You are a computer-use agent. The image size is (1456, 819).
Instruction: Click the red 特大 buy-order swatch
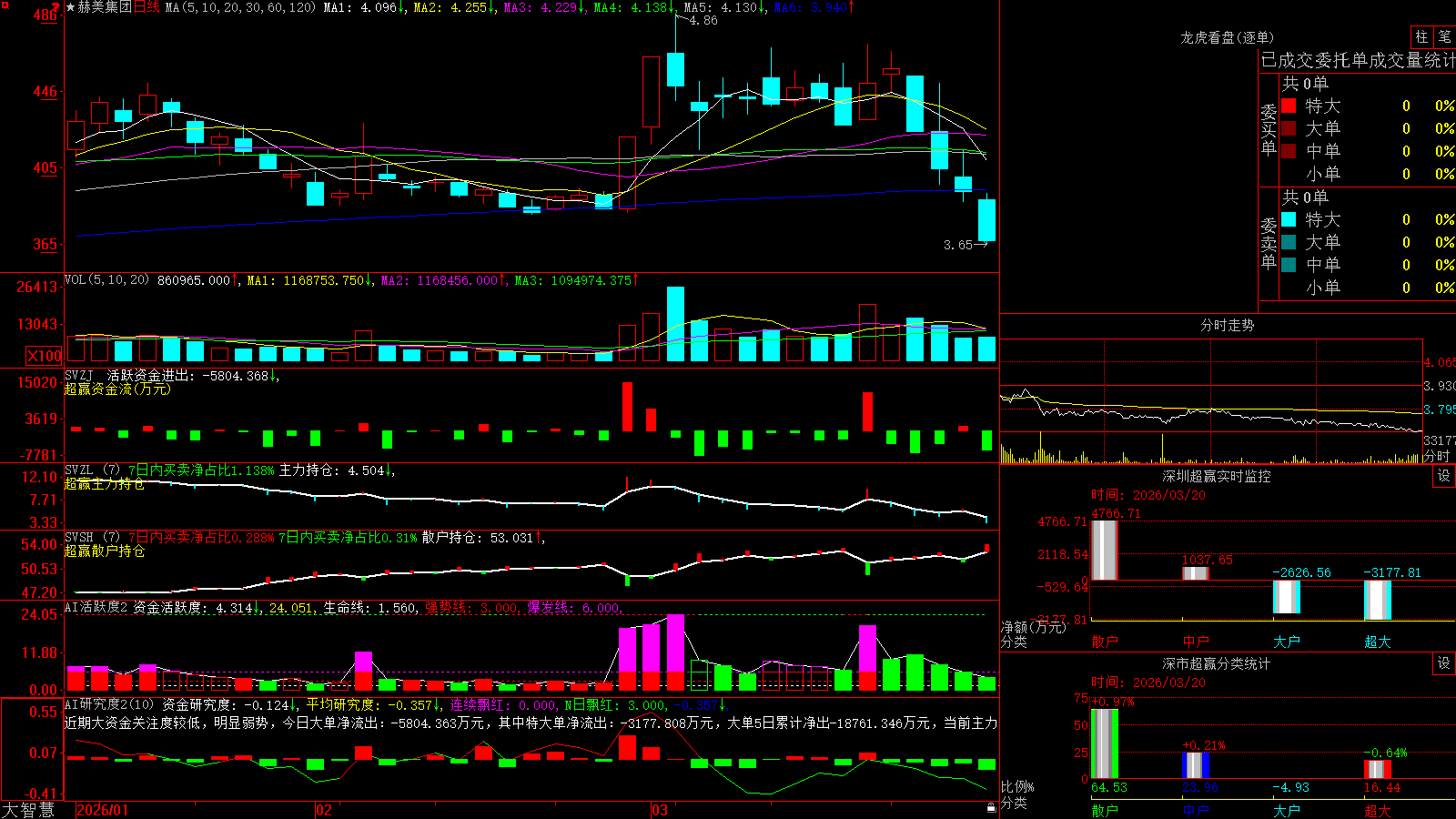(x=1289, y=106)
